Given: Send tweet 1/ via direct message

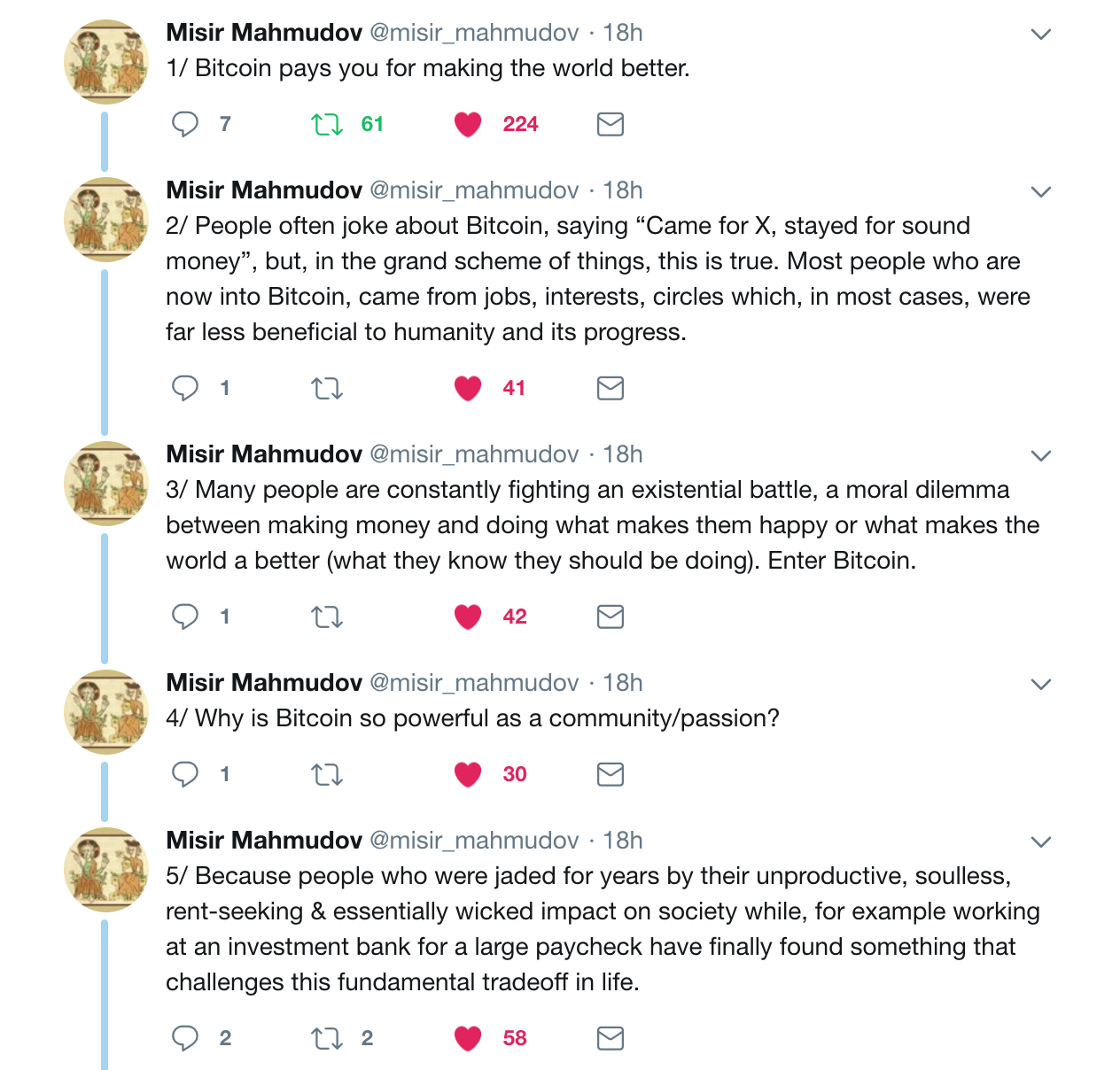Looking at the screenshot, I should [x=611, y=124].
